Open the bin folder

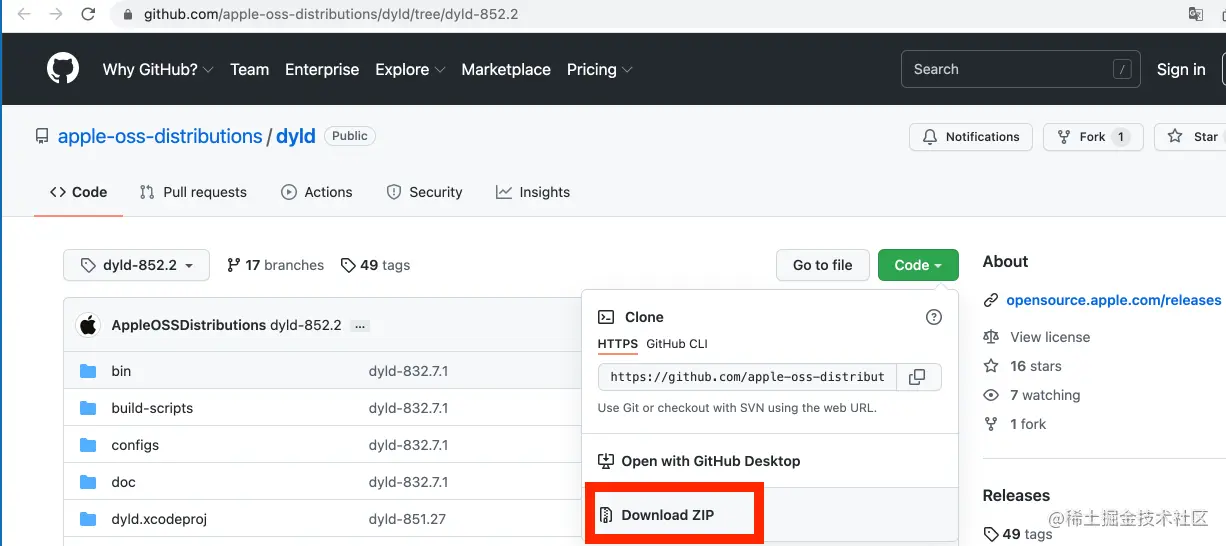coord(121,371)
